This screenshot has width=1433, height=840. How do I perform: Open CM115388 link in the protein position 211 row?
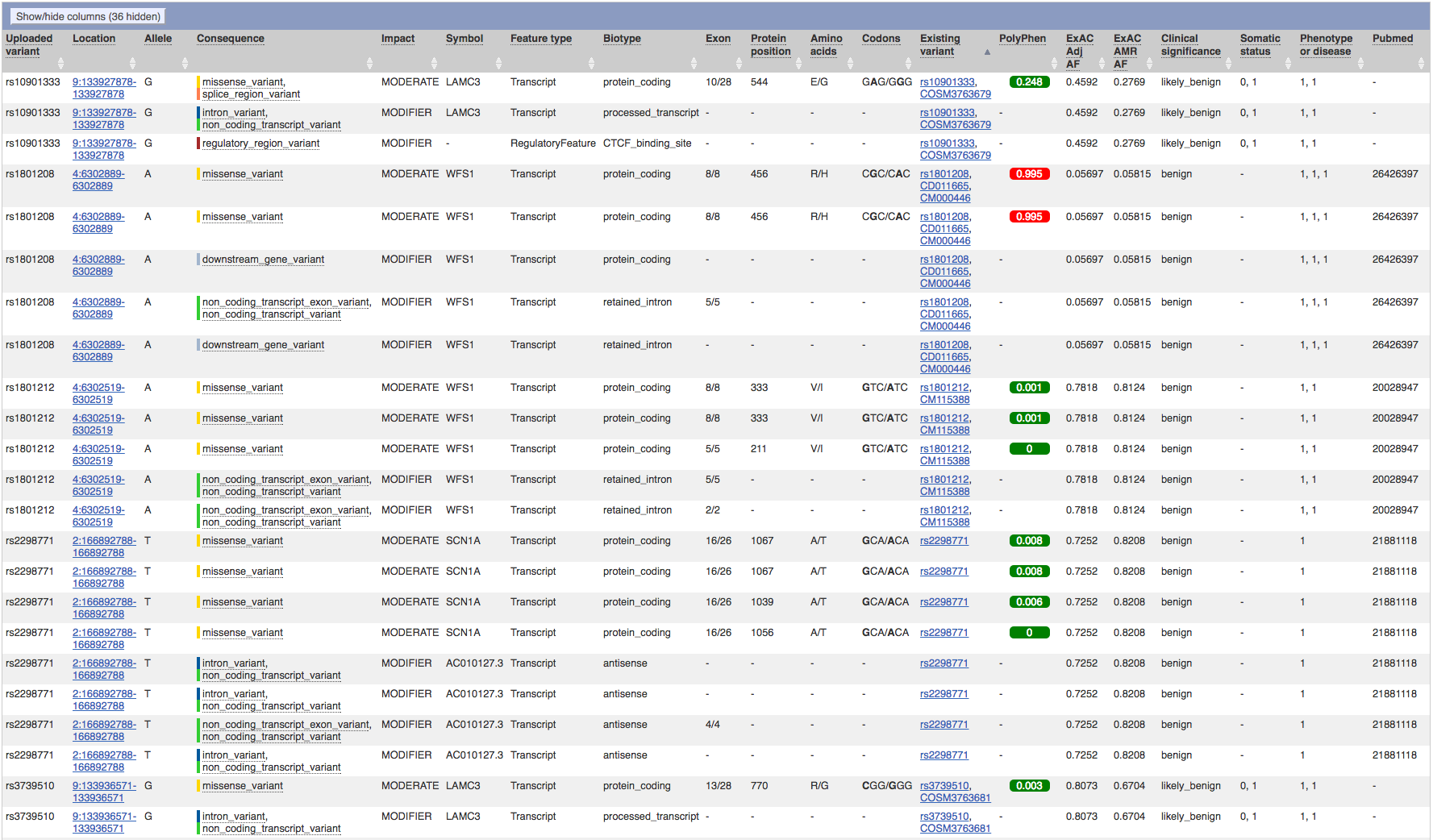945,461
